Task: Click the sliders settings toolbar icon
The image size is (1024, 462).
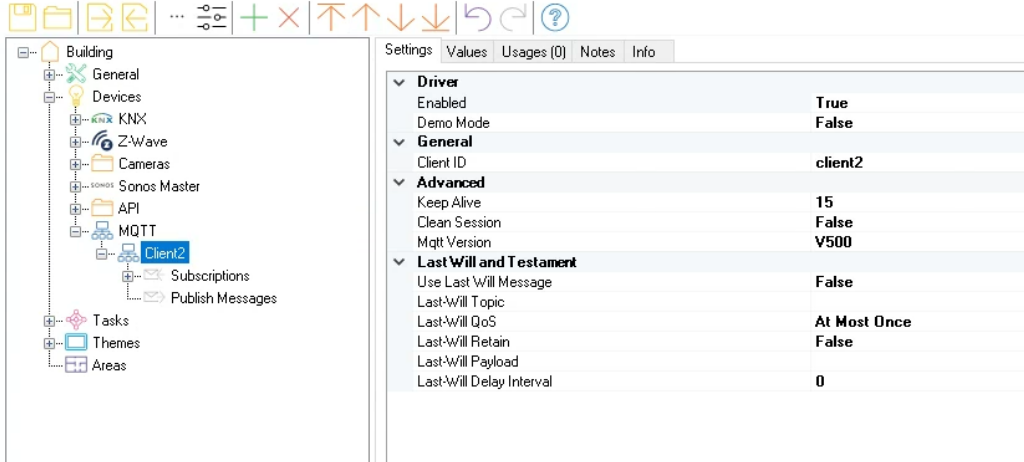Action: pyautogui.click(x=212, y=17)
